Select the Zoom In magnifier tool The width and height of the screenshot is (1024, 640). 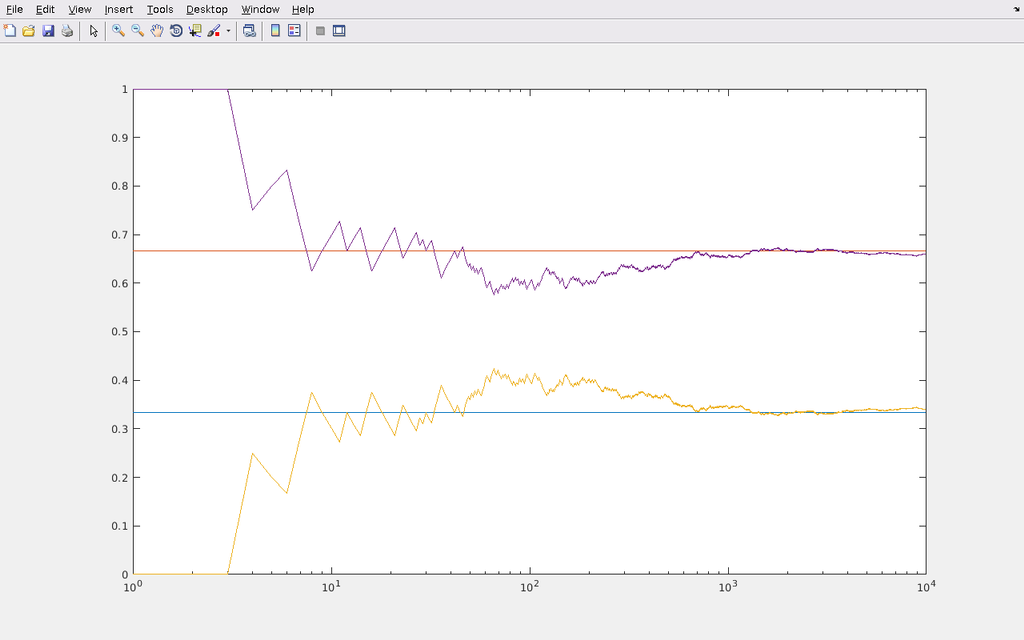[118, 31]
